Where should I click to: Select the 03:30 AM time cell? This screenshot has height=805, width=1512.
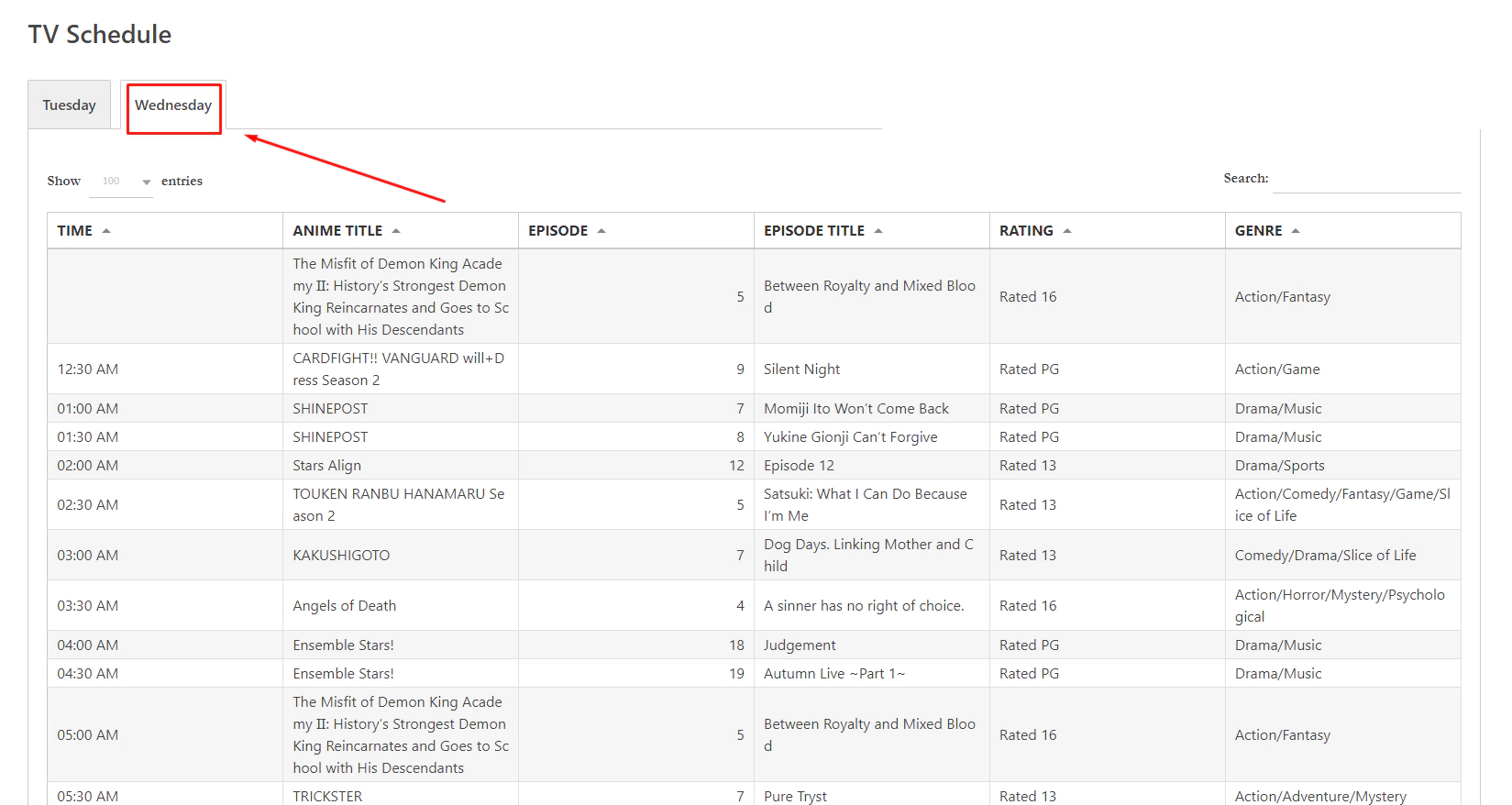(165, 606)
